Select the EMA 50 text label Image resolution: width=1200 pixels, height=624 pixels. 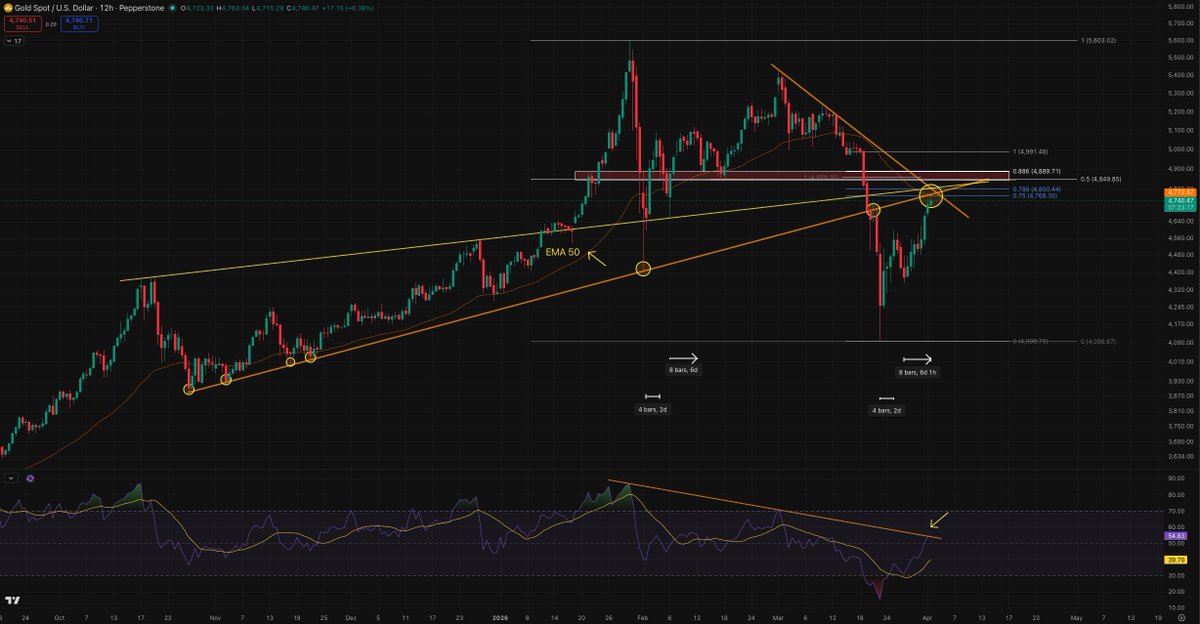click(x=562, y=253)
